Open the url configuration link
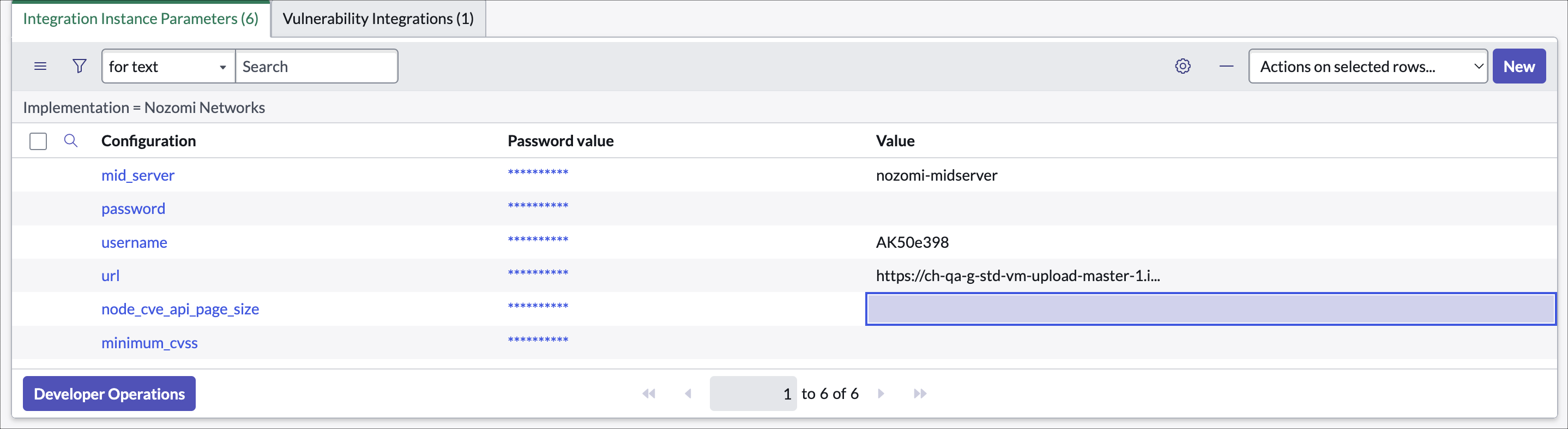The height and width of the screenshot is (429, 1568). click(110, 276)
